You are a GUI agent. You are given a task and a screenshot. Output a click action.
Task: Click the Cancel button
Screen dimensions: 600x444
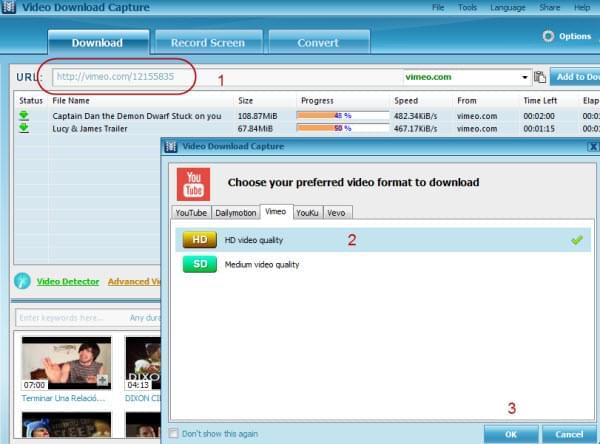[569, 434]
